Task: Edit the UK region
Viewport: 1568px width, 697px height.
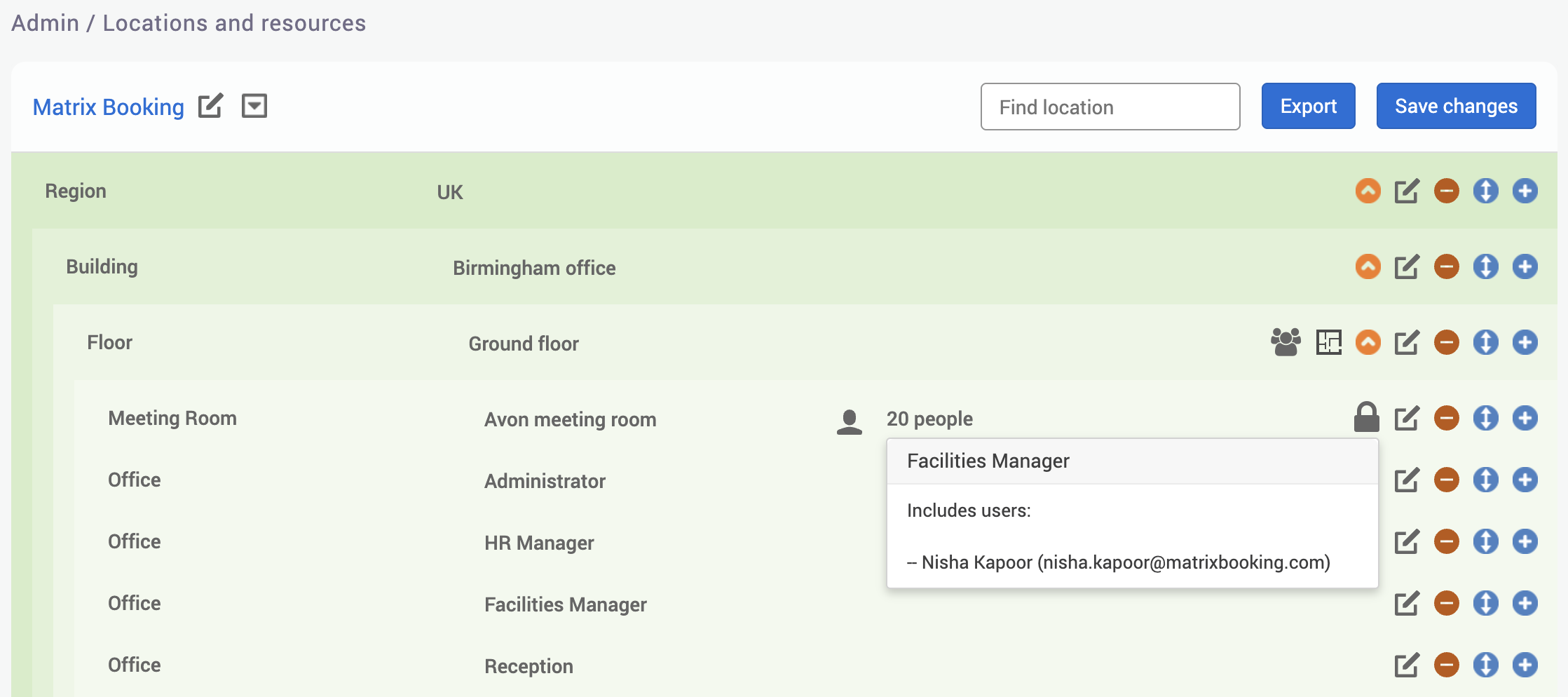Action: (x=1407, y=190)
